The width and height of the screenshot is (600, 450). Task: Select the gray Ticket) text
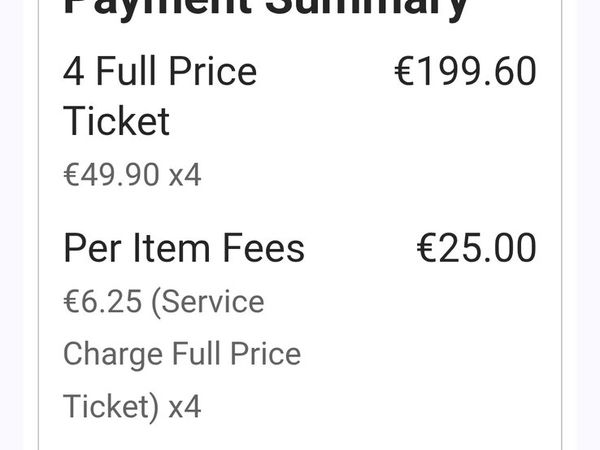[111, 407]
